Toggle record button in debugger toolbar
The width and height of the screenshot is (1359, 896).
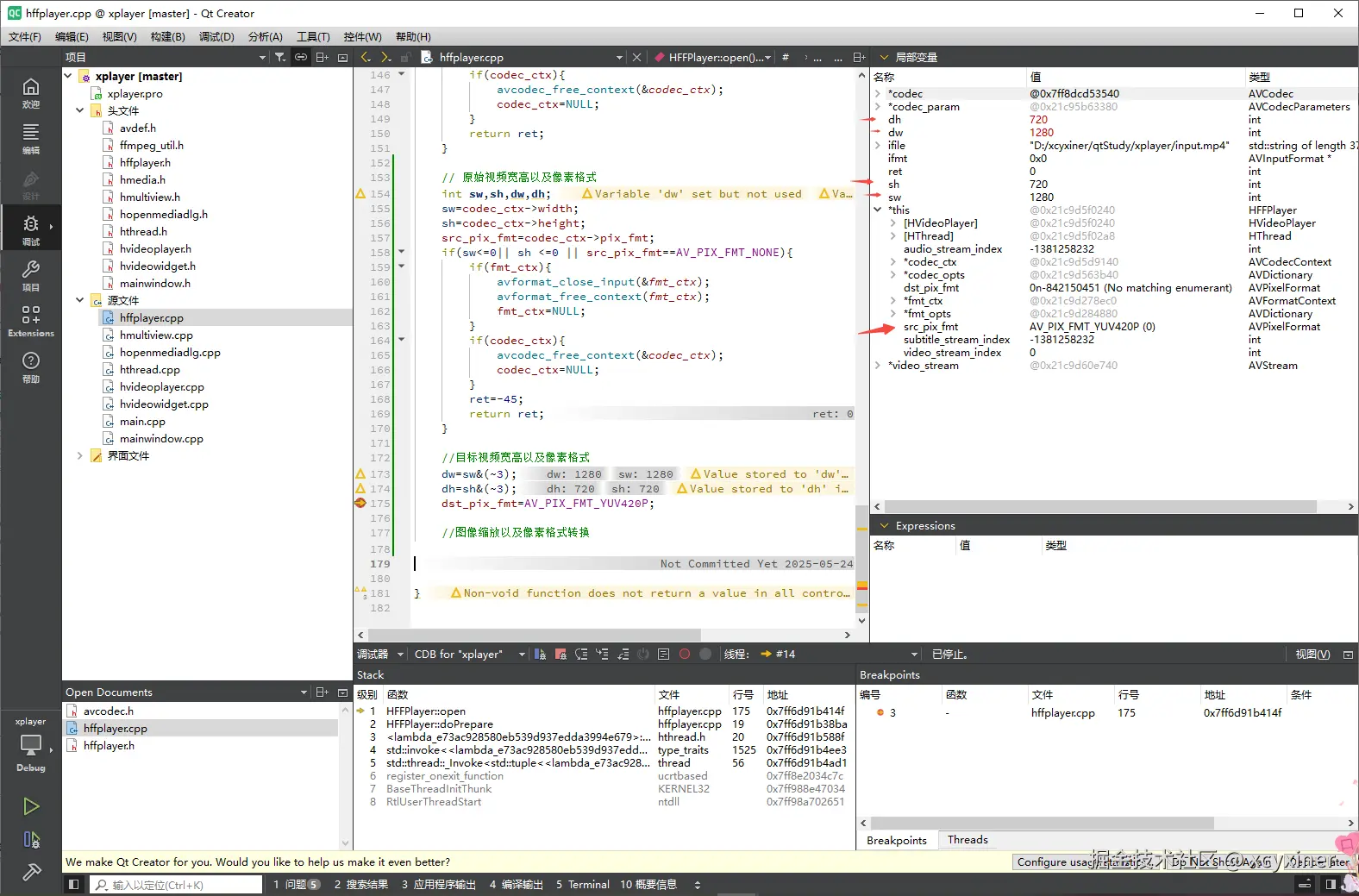click(685, 655)
